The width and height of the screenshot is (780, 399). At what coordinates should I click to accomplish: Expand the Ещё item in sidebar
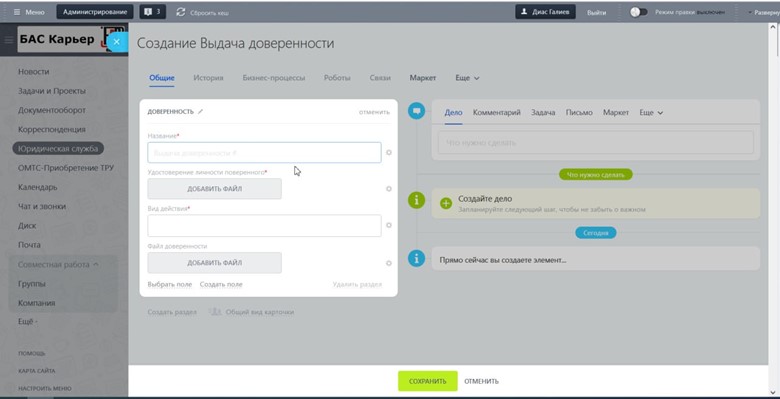pos(28,322)
